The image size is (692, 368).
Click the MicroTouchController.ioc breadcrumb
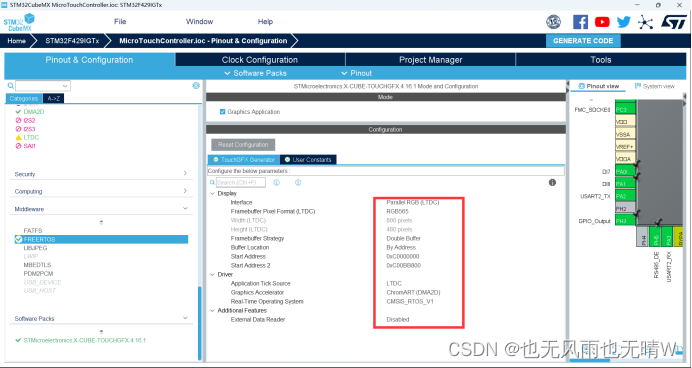tap(203, 41)
